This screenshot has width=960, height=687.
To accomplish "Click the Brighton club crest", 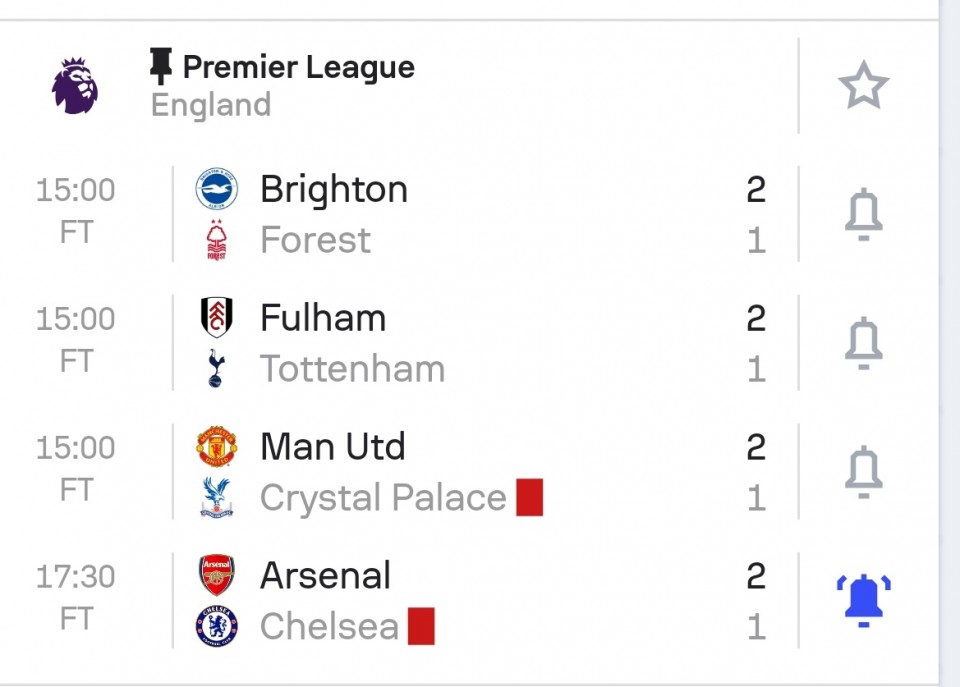I will [x=217, y=189].
